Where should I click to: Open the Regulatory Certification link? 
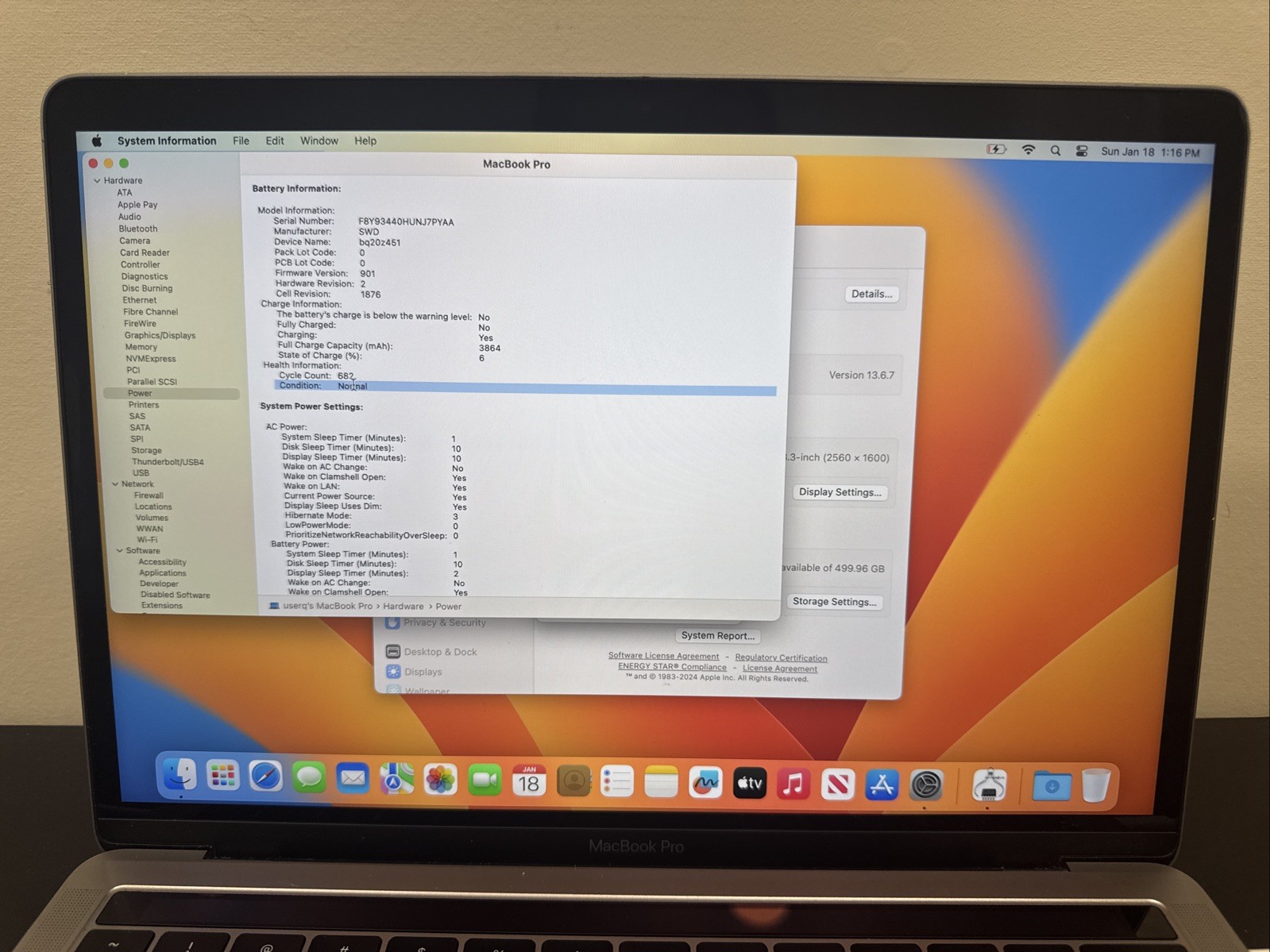pos(781,657)
